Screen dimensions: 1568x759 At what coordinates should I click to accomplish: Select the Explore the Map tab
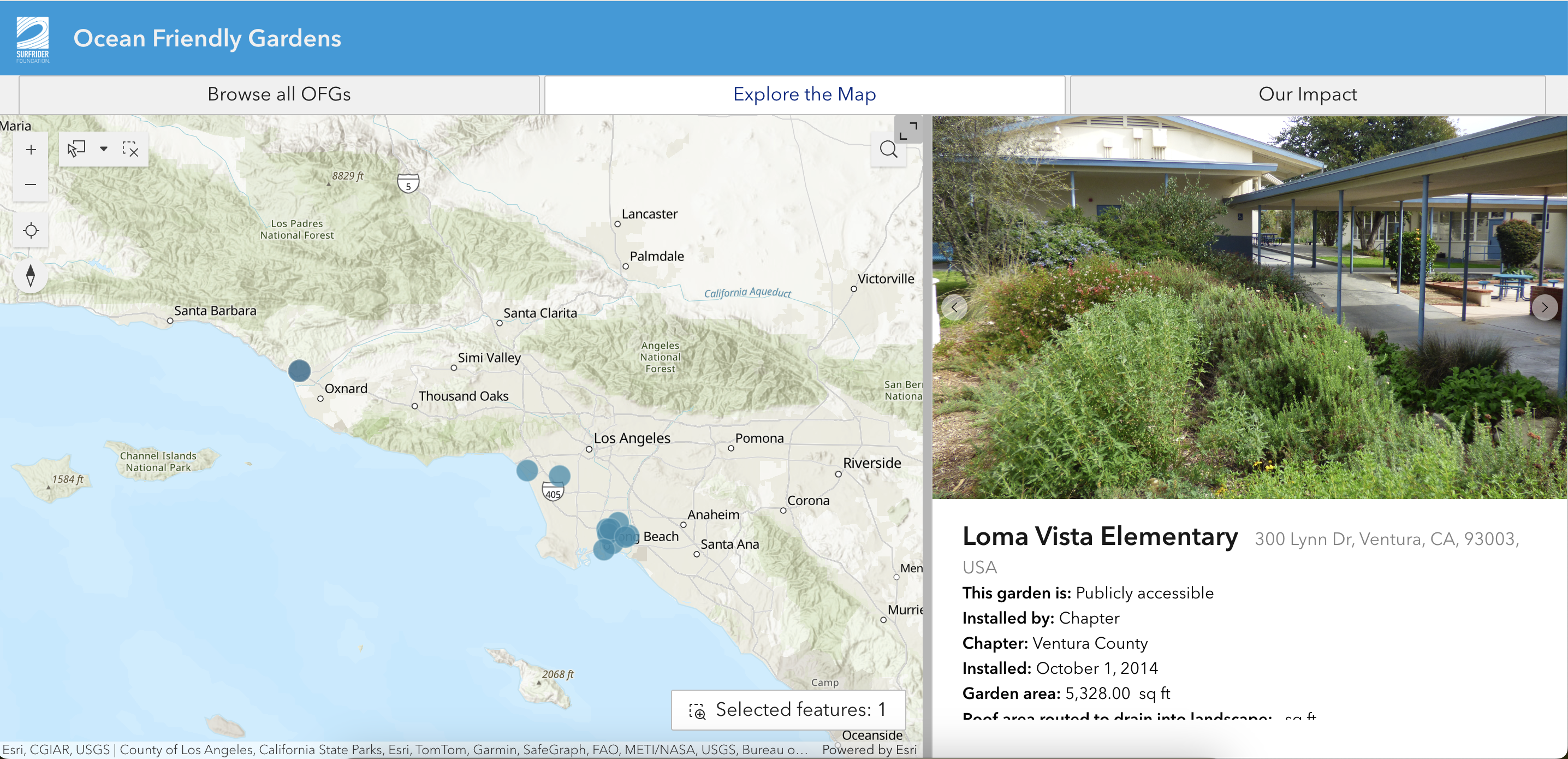[x=804, y=94]
